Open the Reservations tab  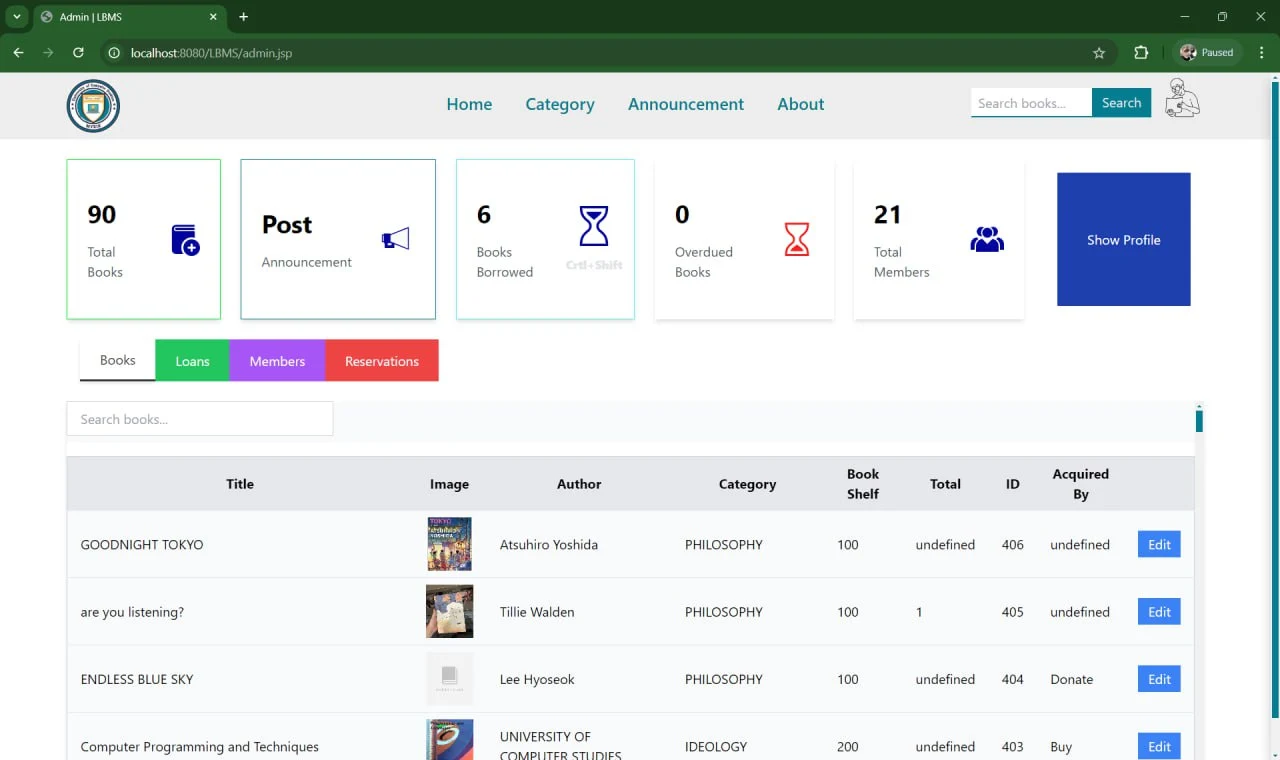(382, 360)
